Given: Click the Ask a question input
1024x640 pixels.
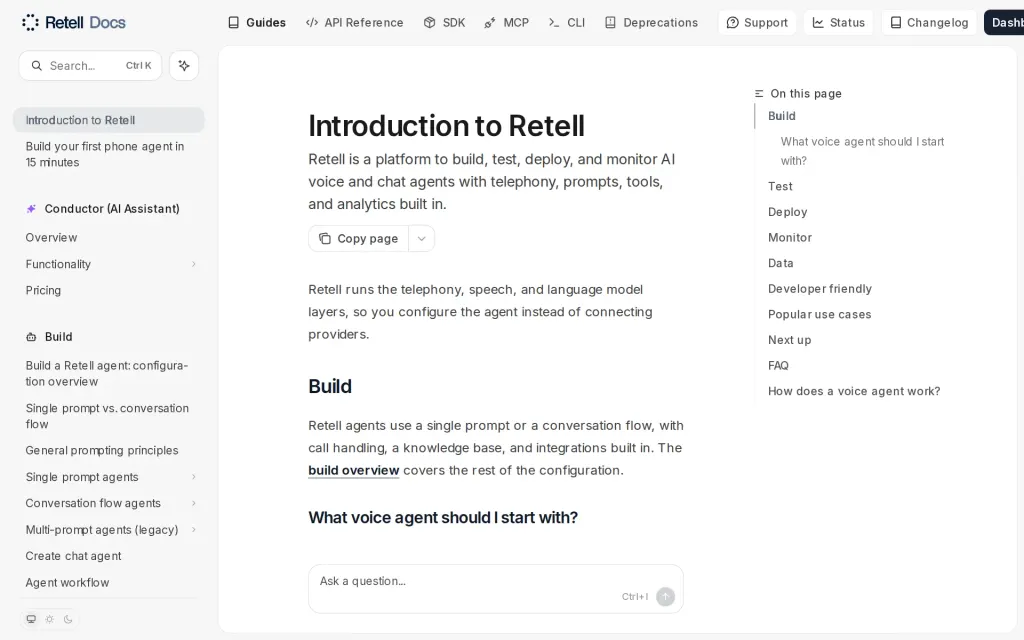Looking at the screenshot, I should (x=496, y=588).
